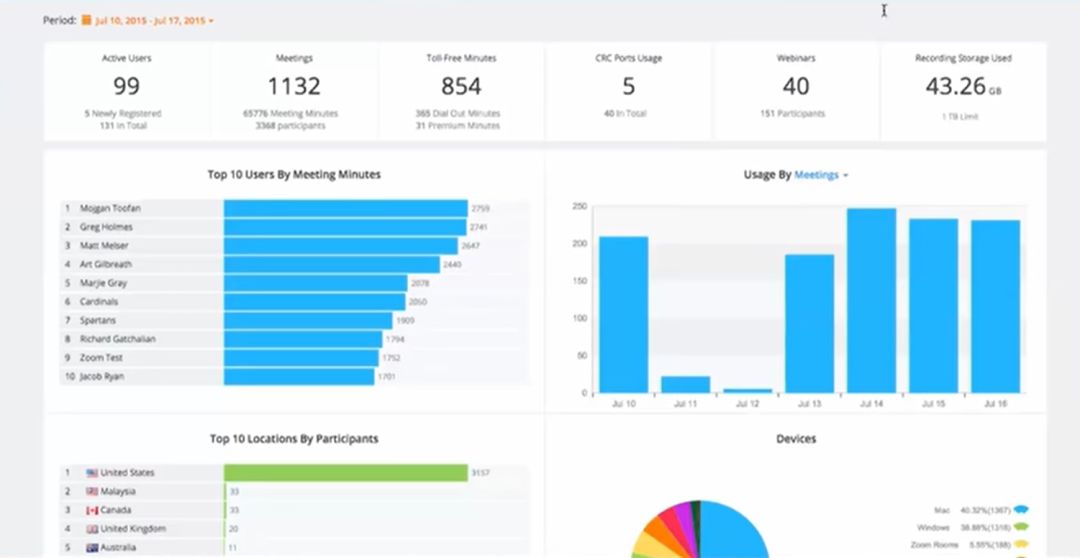Select the CRC Ports Usage card
1080x558 pixels.
coord(629,92)
